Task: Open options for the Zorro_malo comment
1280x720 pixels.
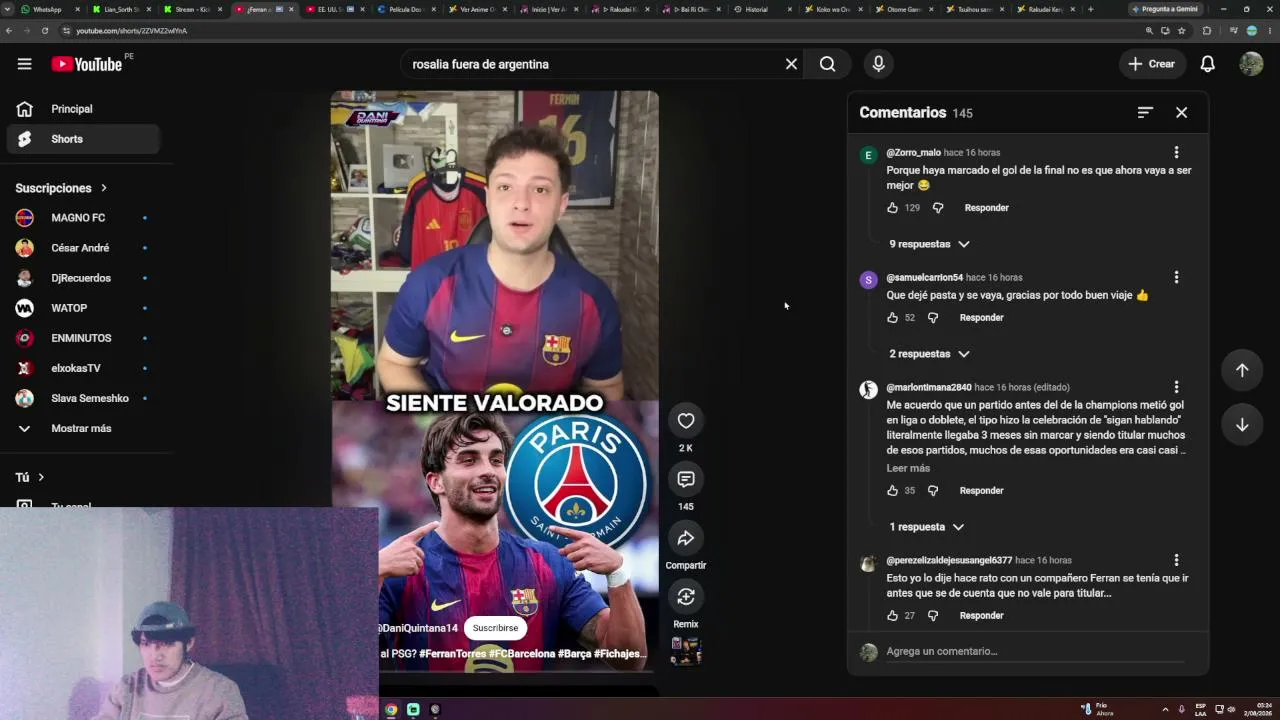Action: pyautogui.click(x=1176, y=152)
